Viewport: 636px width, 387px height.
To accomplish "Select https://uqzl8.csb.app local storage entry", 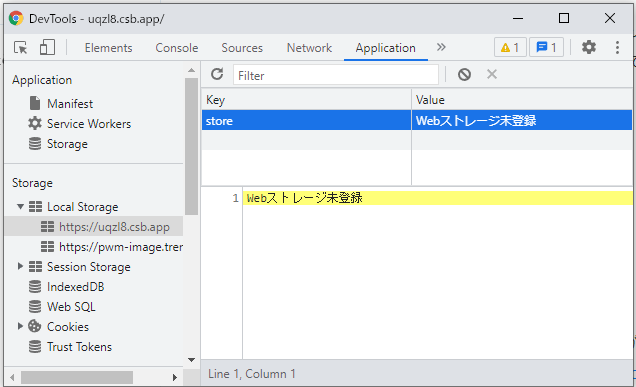I will coord(114,227).
